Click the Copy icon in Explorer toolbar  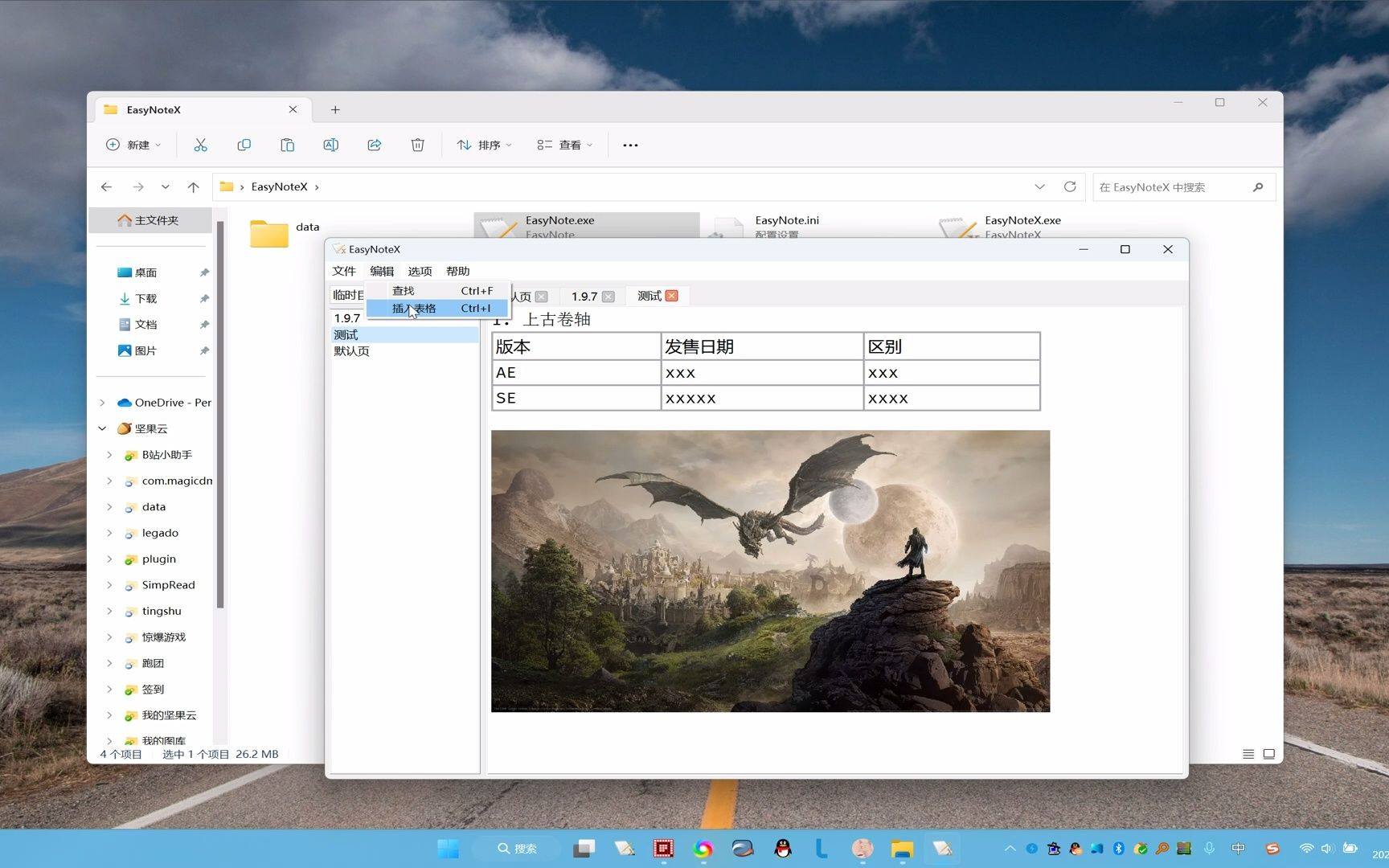[x=244, y=145]
